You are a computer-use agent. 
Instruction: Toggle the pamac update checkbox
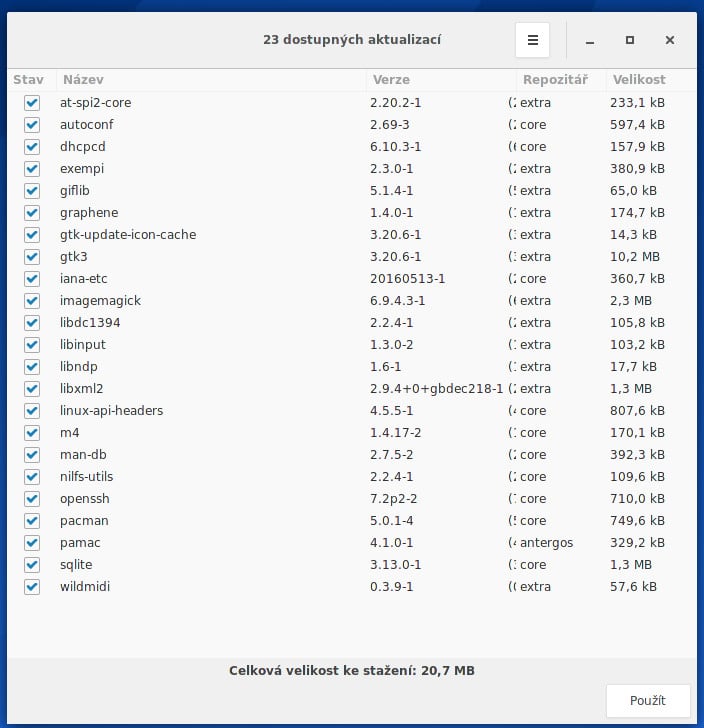[x=32, y=543]
